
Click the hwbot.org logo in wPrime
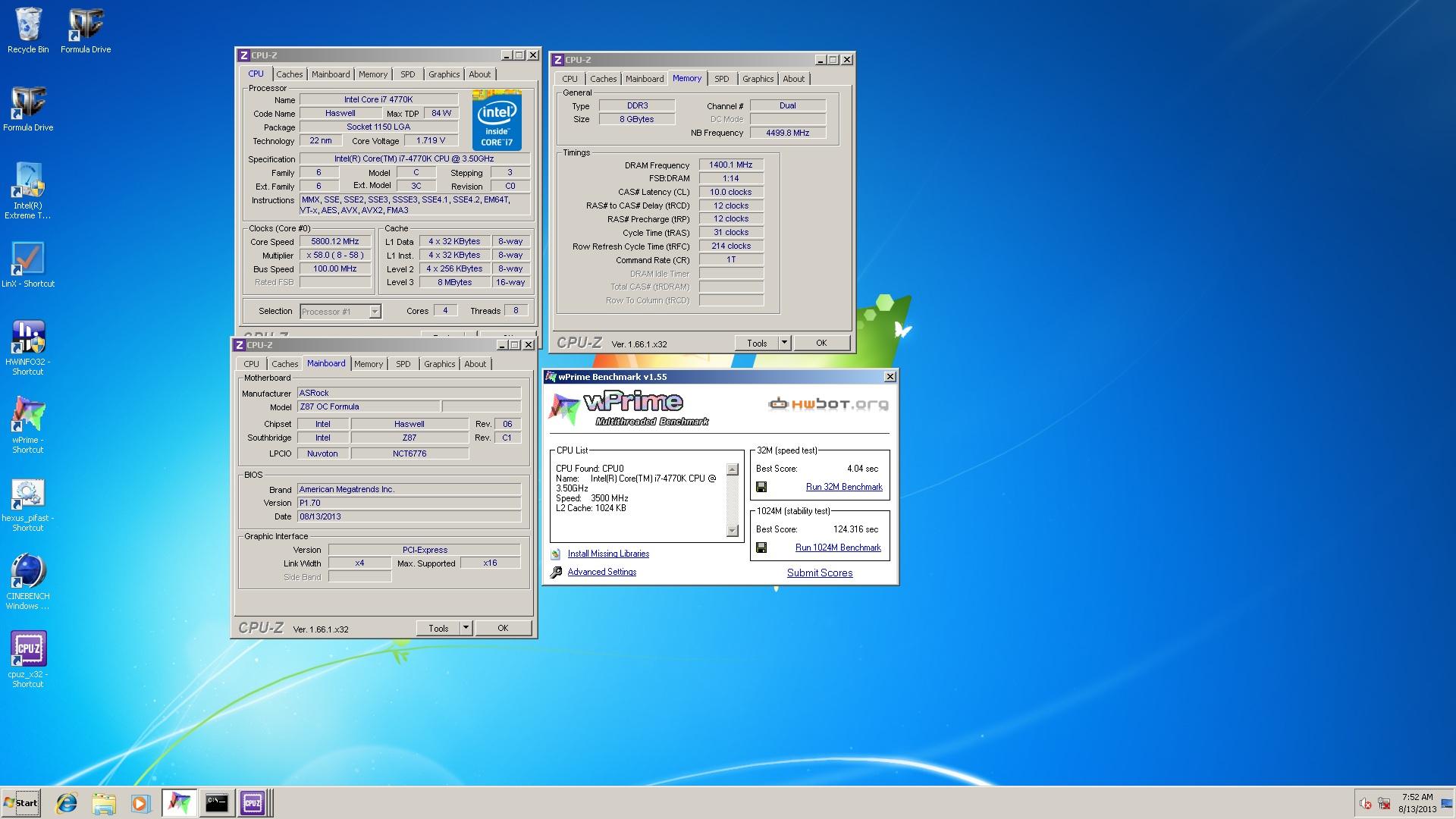(x=828, y=404)
